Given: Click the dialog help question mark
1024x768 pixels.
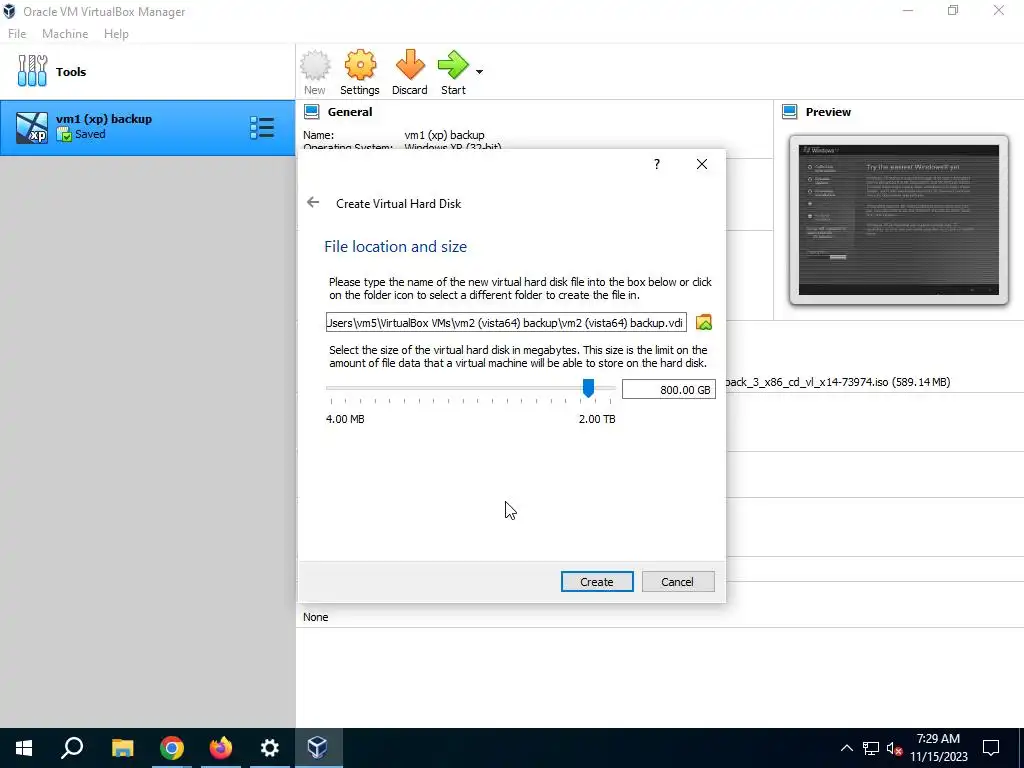Looking at the screenshot, I should [657, 164].
